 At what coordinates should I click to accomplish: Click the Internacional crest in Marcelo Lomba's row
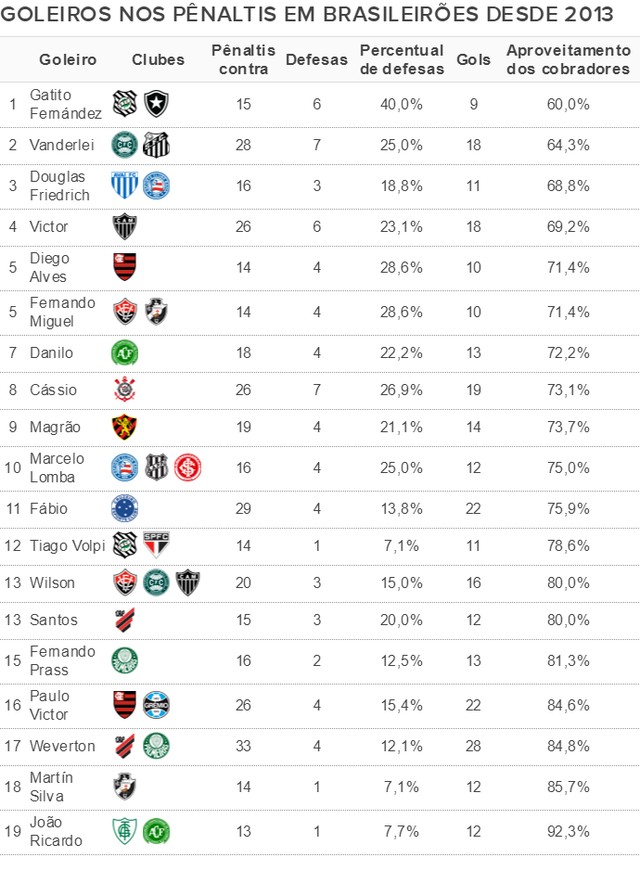188,467
